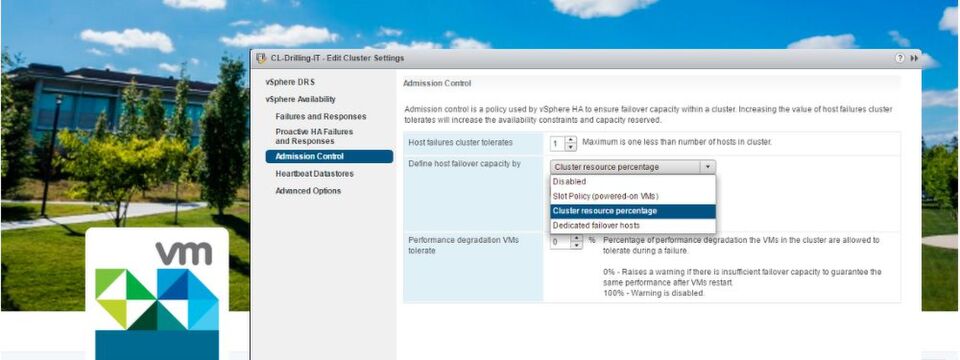Choose Slot Policy (powered-on VMs) option
This screenshot has width=960, height=360.
pyautogui.click(x=632, y=197)
